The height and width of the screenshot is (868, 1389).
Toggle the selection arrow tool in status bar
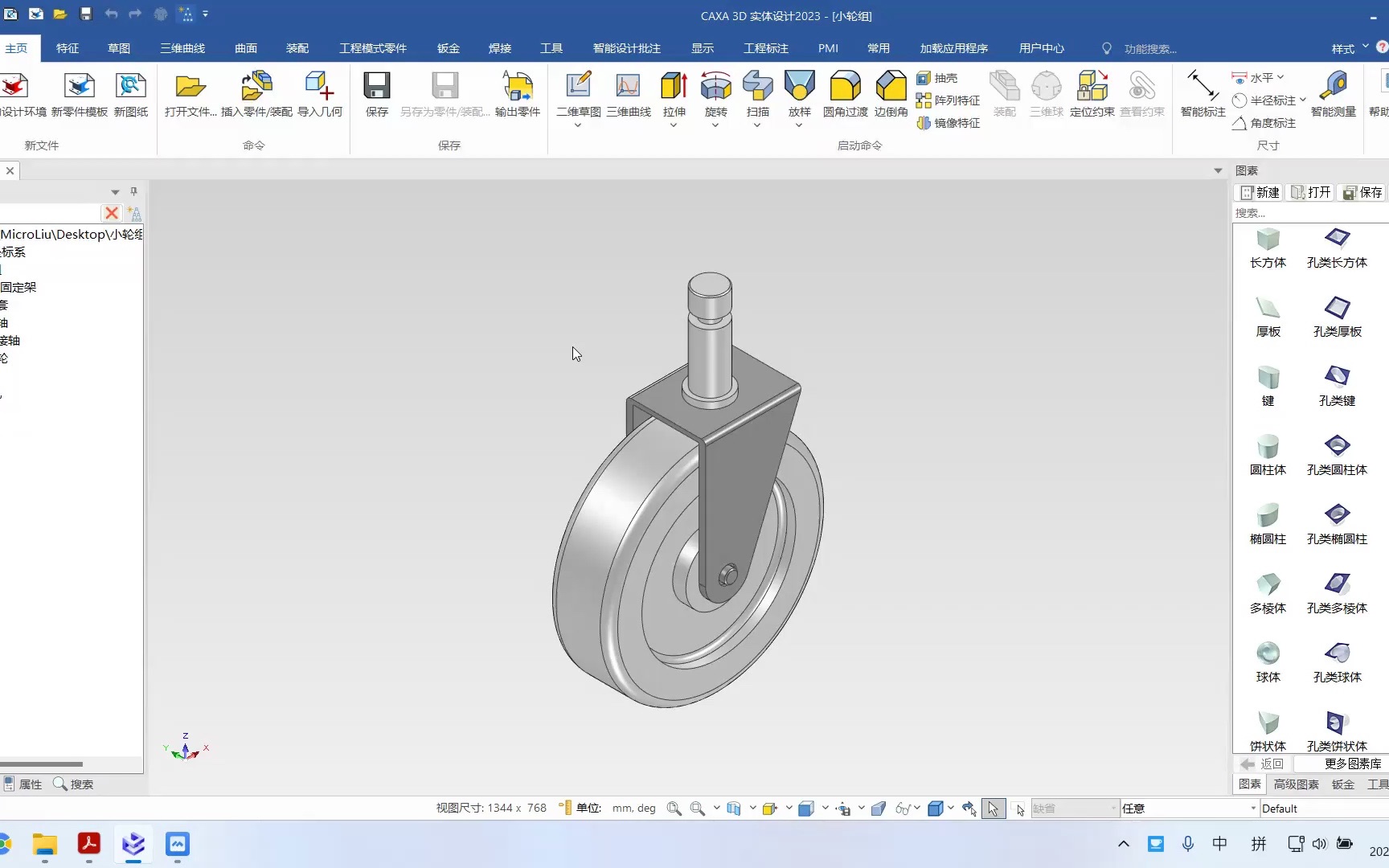(x=994, y=809)
